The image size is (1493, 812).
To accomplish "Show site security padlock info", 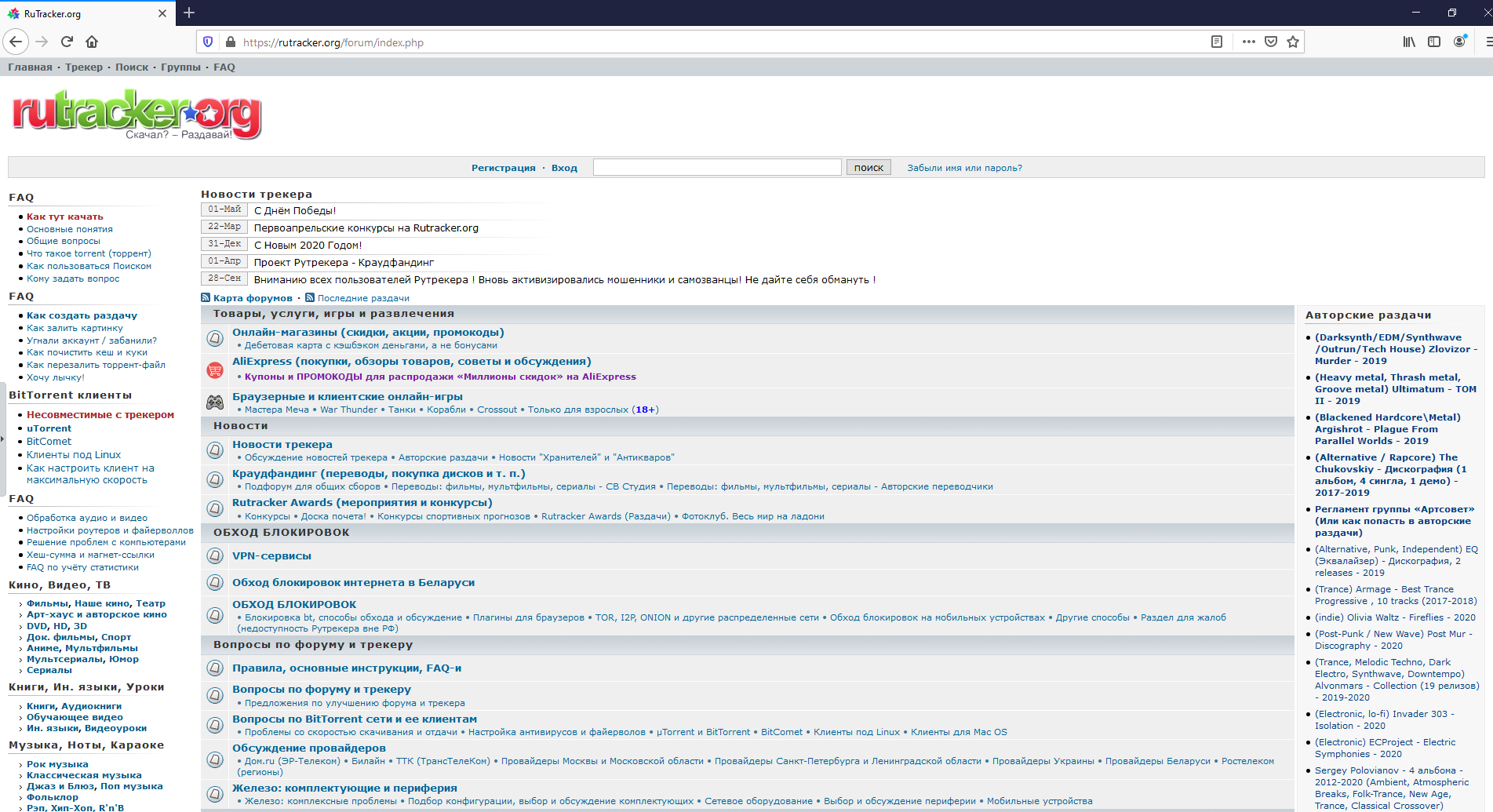I will coord(230,42).
